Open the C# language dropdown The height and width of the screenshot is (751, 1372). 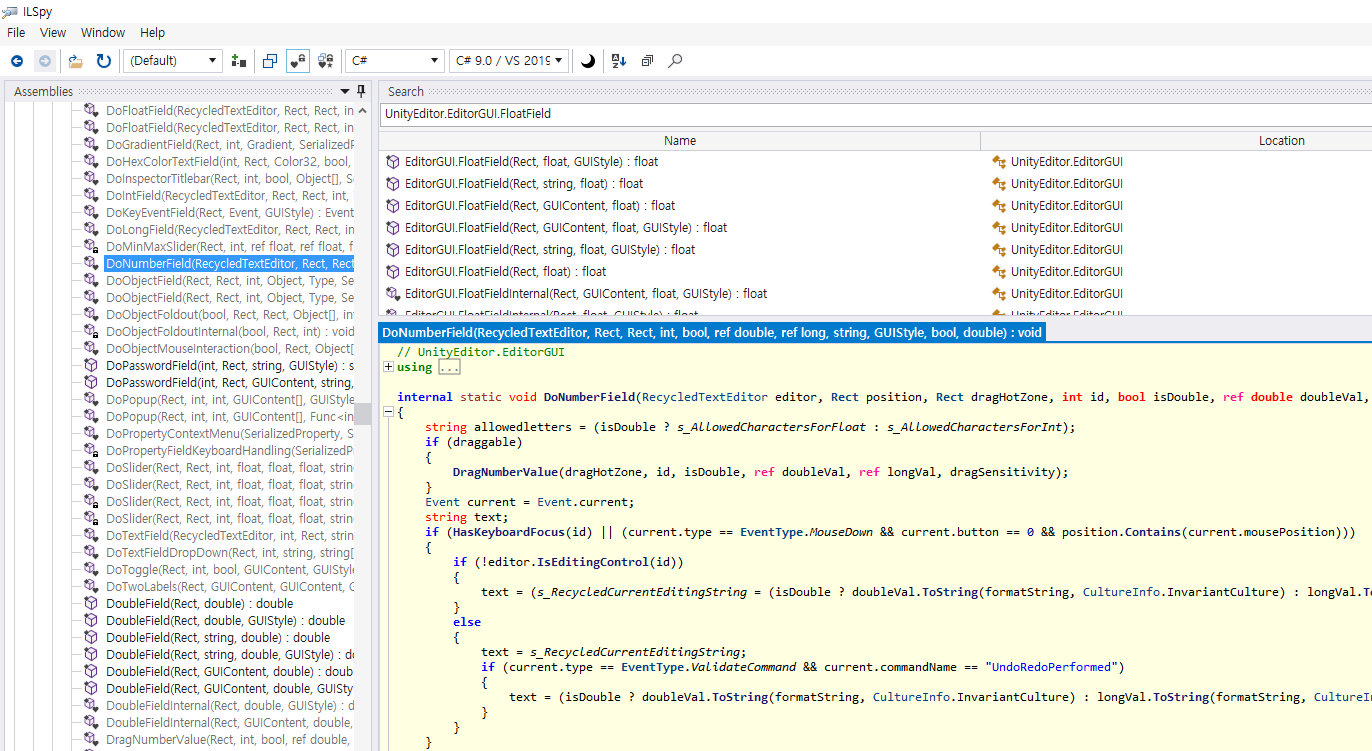[393, 61]
